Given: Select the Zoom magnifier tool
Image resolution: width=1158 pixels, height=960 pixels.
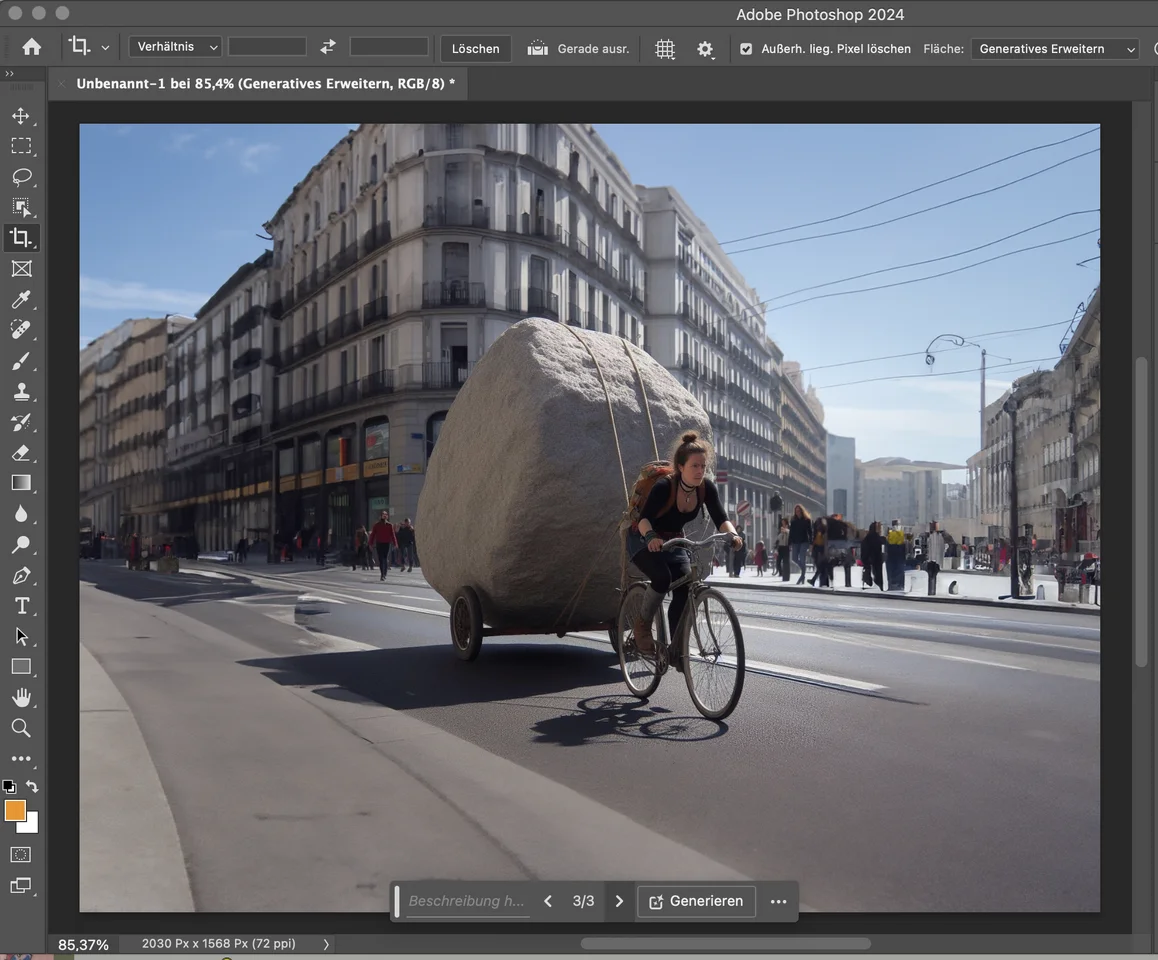Looking at the screenshot, I should (21, 728).
